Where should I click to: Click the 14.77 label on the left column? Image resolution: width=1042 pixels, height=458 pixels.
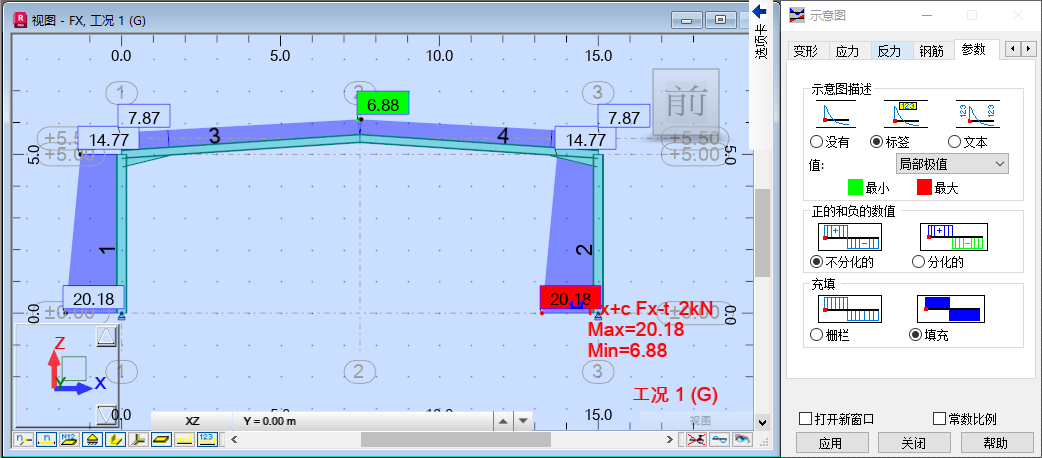[x=108, y=139]
